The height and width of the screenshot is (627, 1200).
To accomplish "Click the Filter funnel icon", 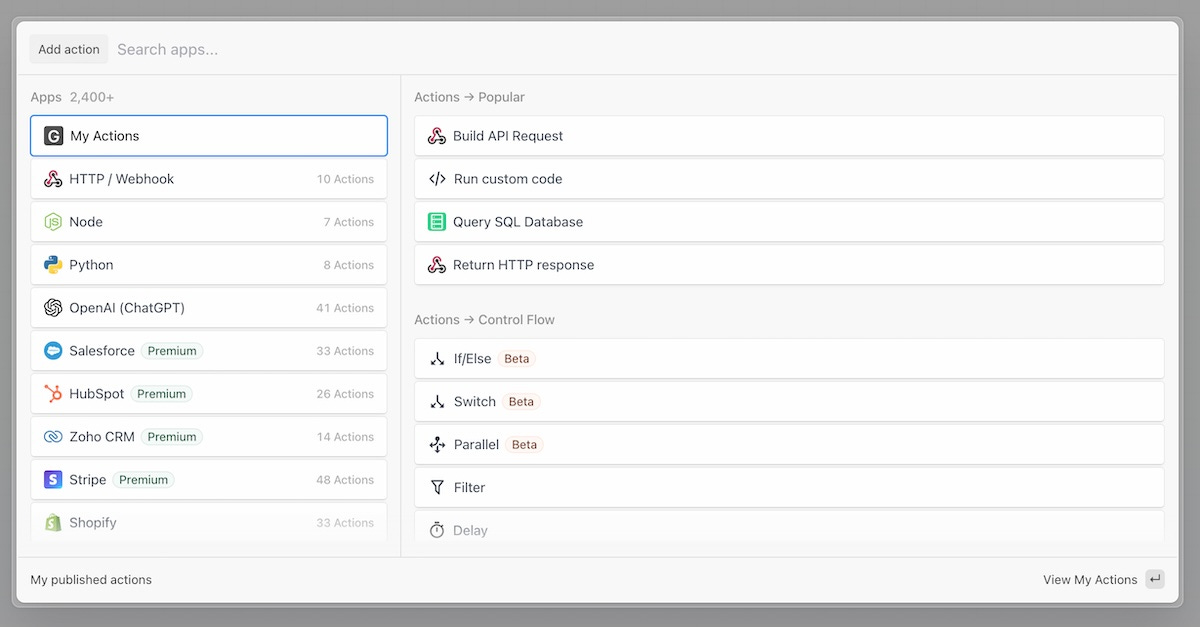I will coord(437,488).
